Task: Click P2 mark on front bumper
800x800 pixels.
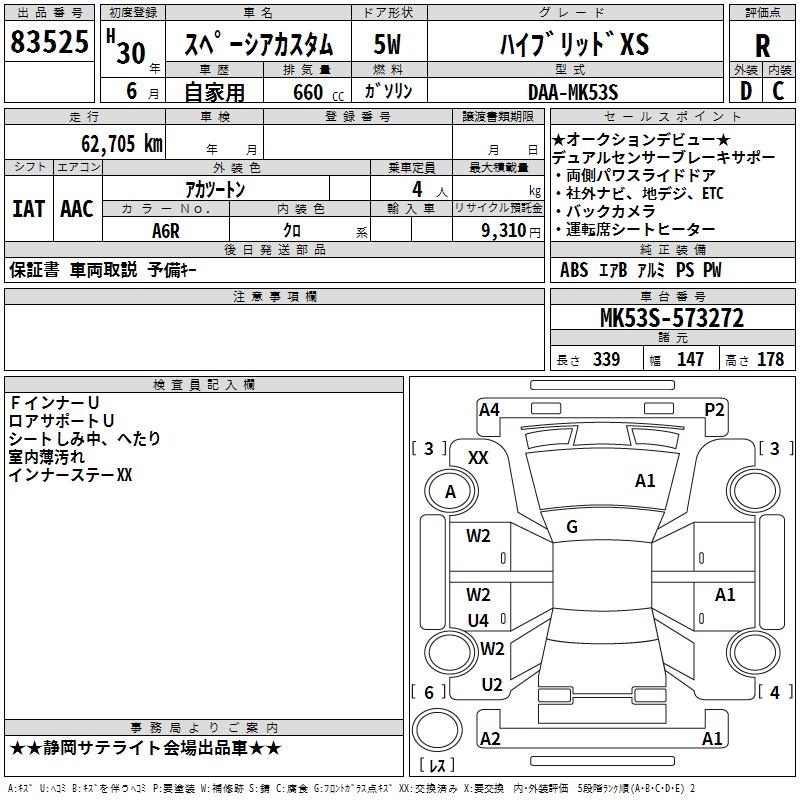Action: pyautogui.click(x=714, y=410)
